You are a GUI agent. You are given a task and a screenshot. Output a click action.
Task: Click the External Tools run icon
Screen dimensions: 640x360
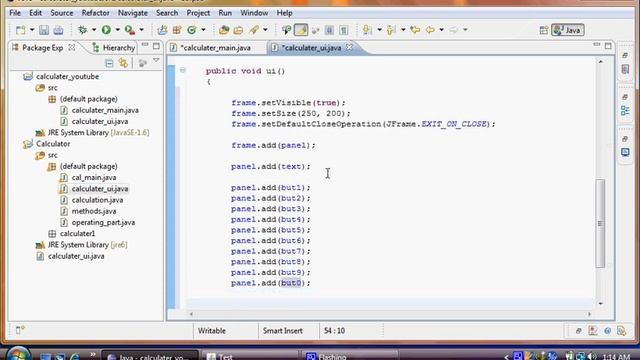(x=130, y=30)
